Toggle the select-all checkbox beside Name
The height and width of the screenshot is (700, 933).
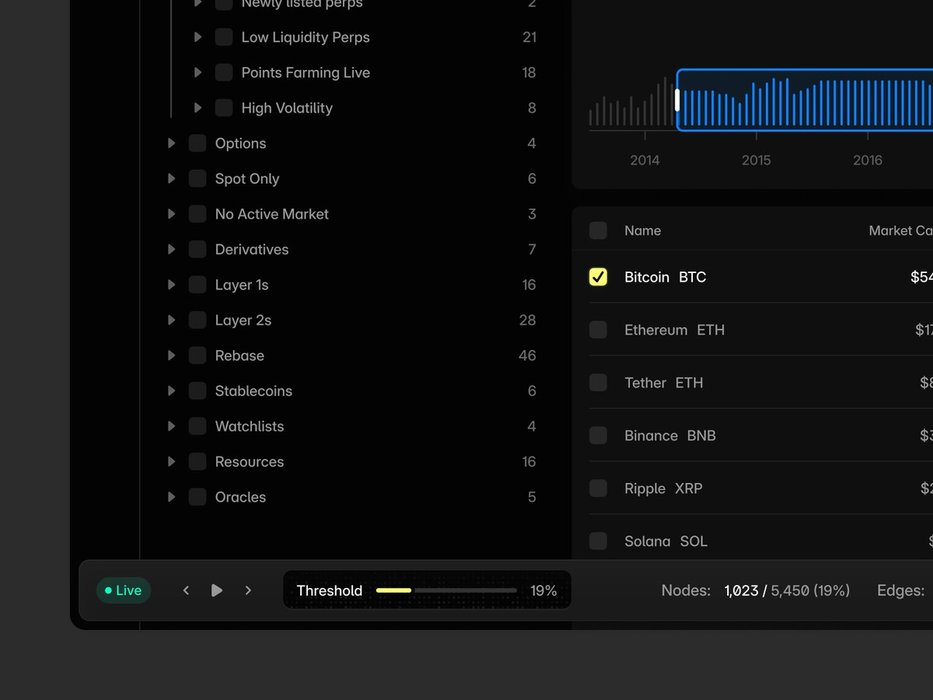pyautogui.click(x=598, y=231)
